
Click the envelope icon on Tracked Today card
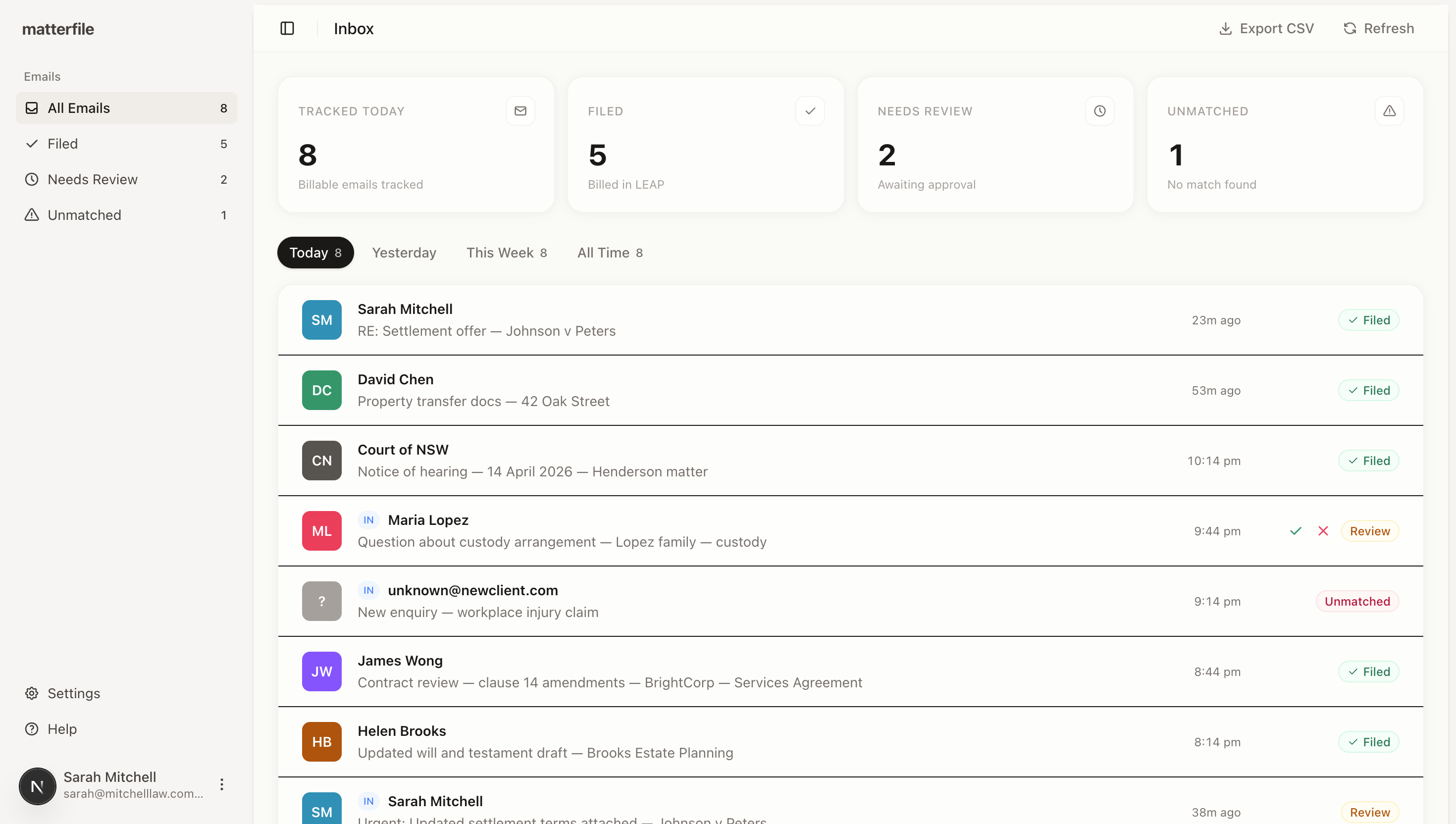pyautogui.click(x=520, y=110)
